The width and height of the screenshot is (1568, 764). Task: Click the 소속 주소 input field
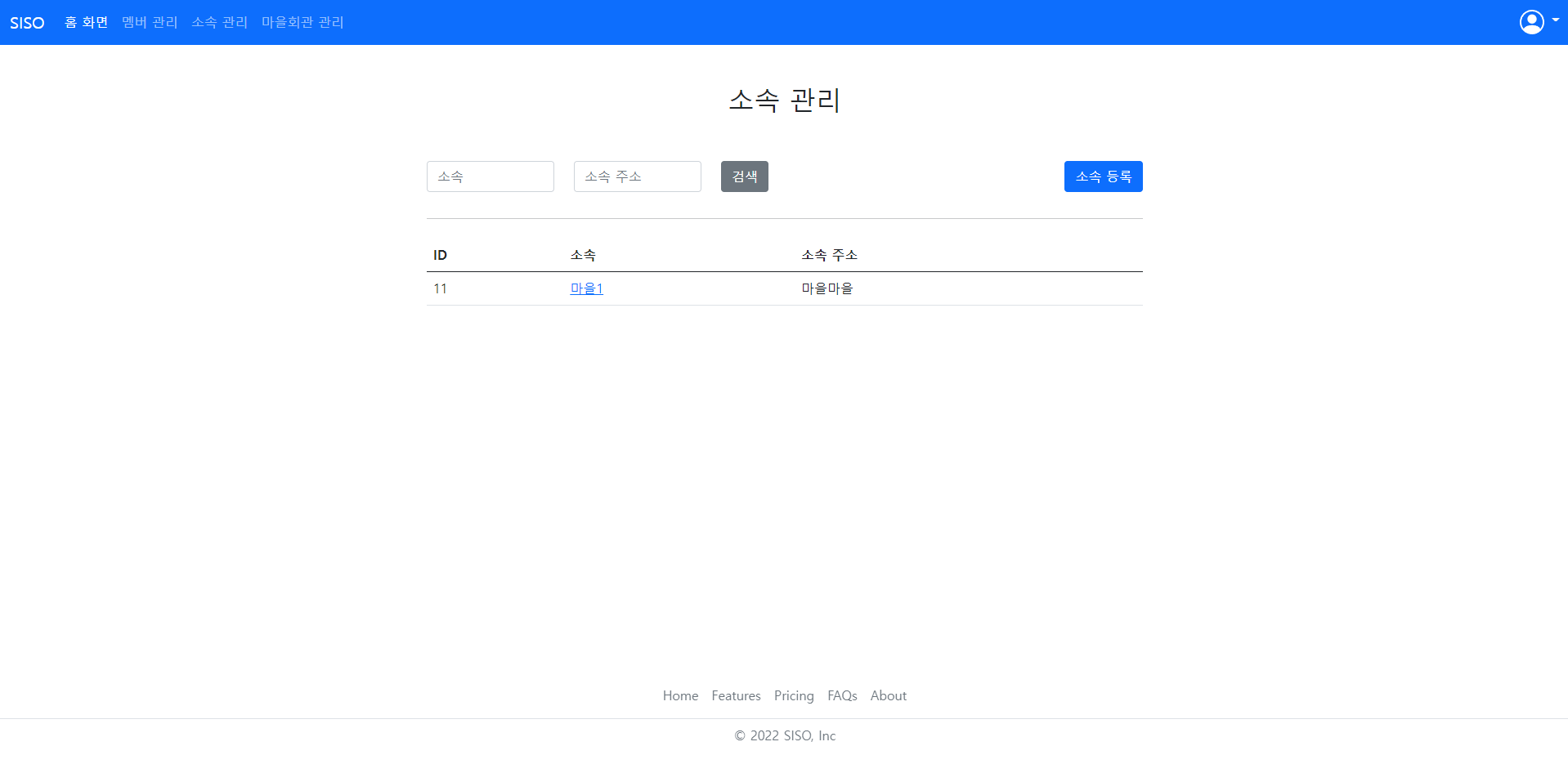[x=636, y=176]
